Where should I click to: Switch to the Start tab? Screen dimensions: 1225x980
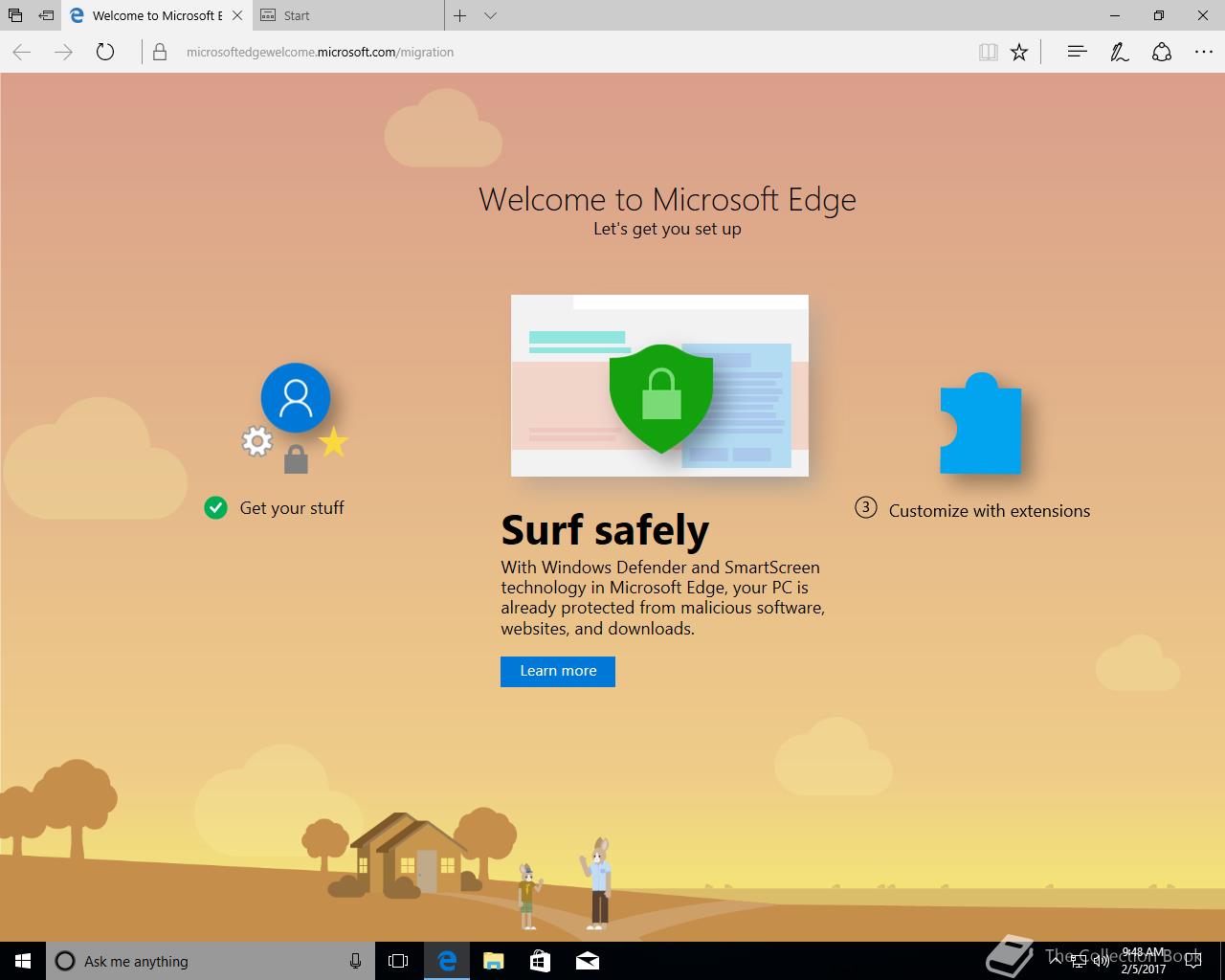[x=349, y=15]
